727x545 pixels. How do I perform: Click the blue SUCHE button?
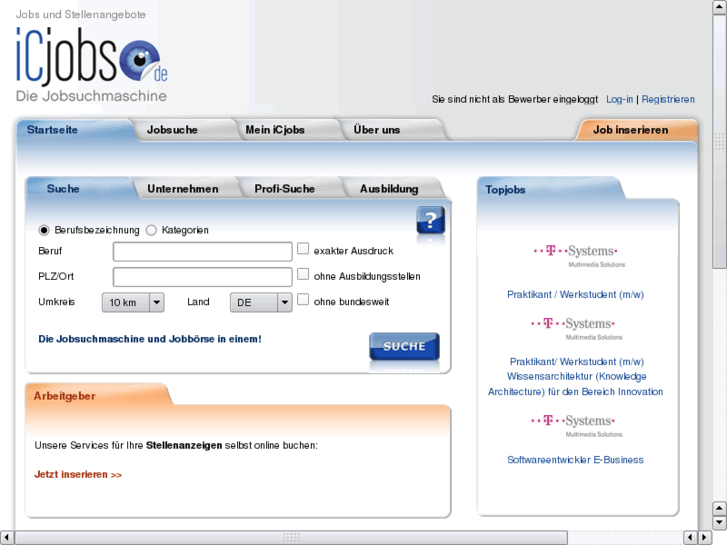point(404,346)
